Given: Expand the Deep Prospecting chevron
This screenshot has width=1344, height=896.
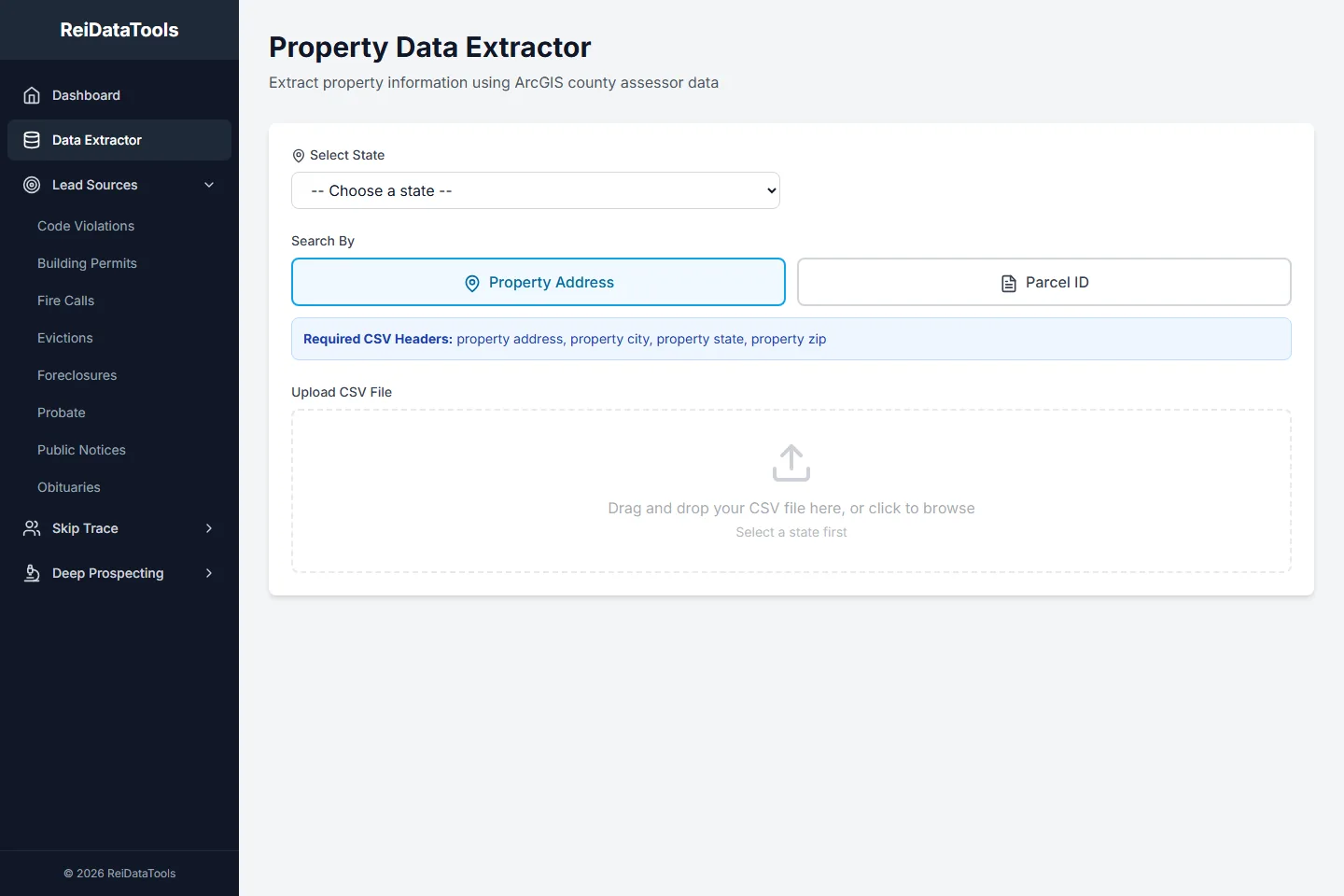Looking at the screenshot, I should pyautogui.click(x=209, y=573).
